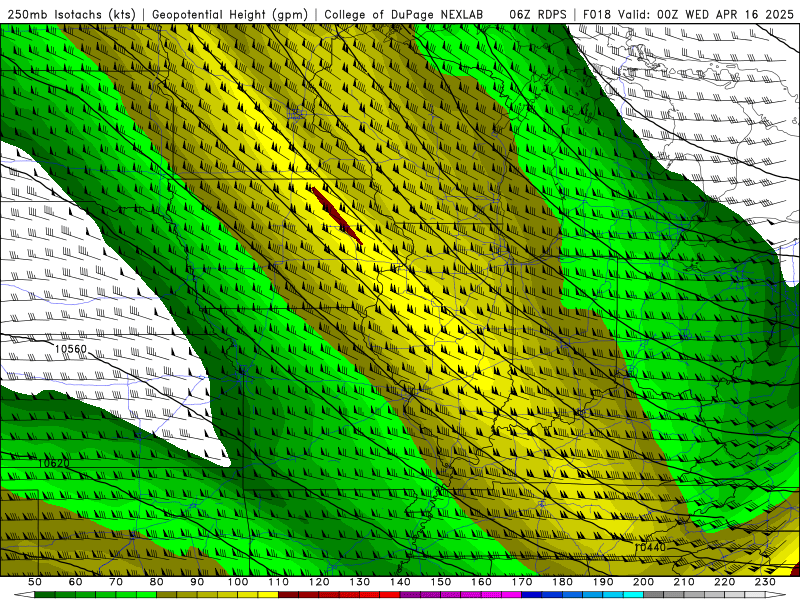Click the 90 value on the color scale
The width and height of the screenshot is (800, 600).
tap(197, 582)
